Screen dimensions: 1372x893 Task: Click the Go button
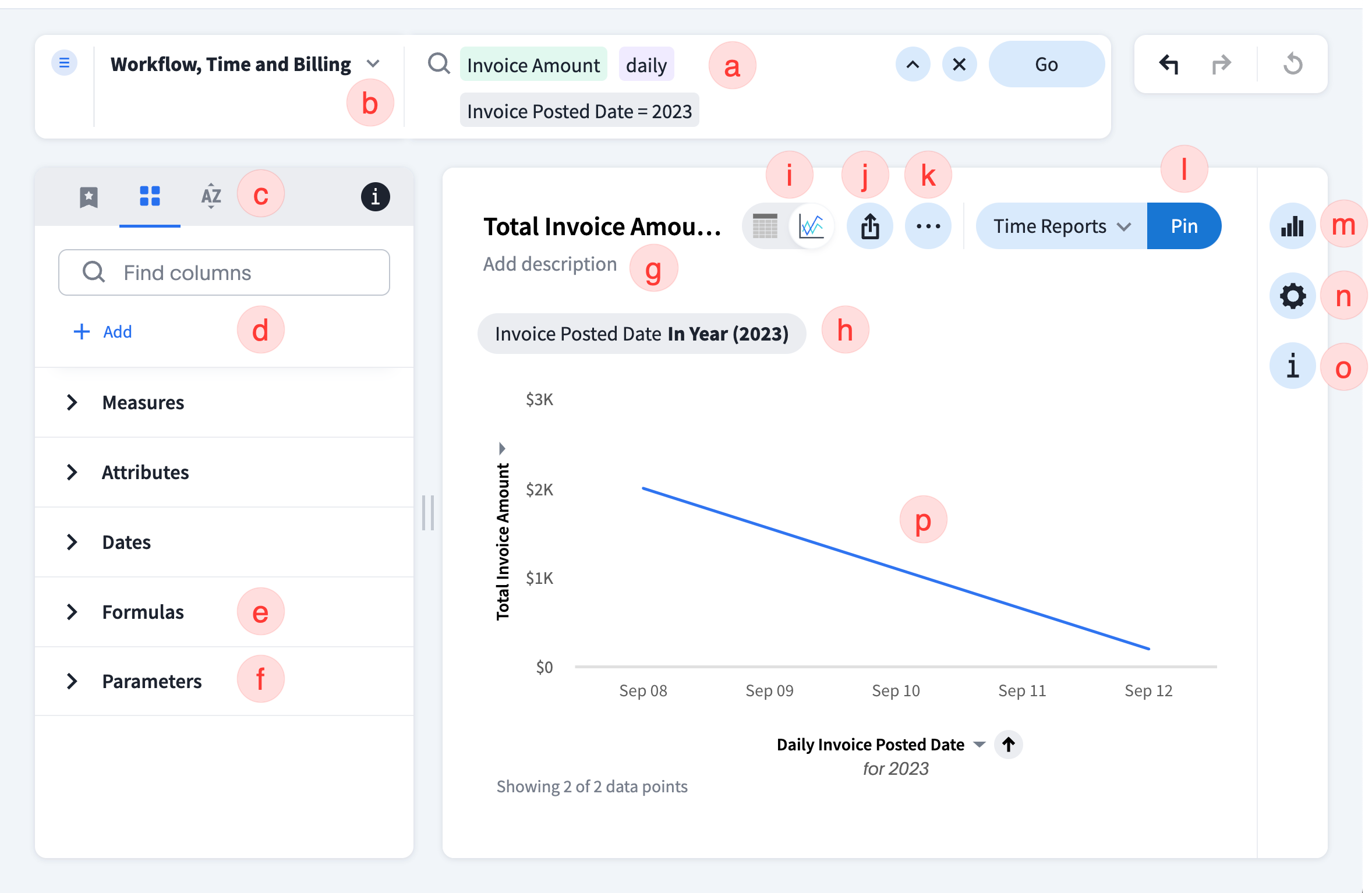1046,64
